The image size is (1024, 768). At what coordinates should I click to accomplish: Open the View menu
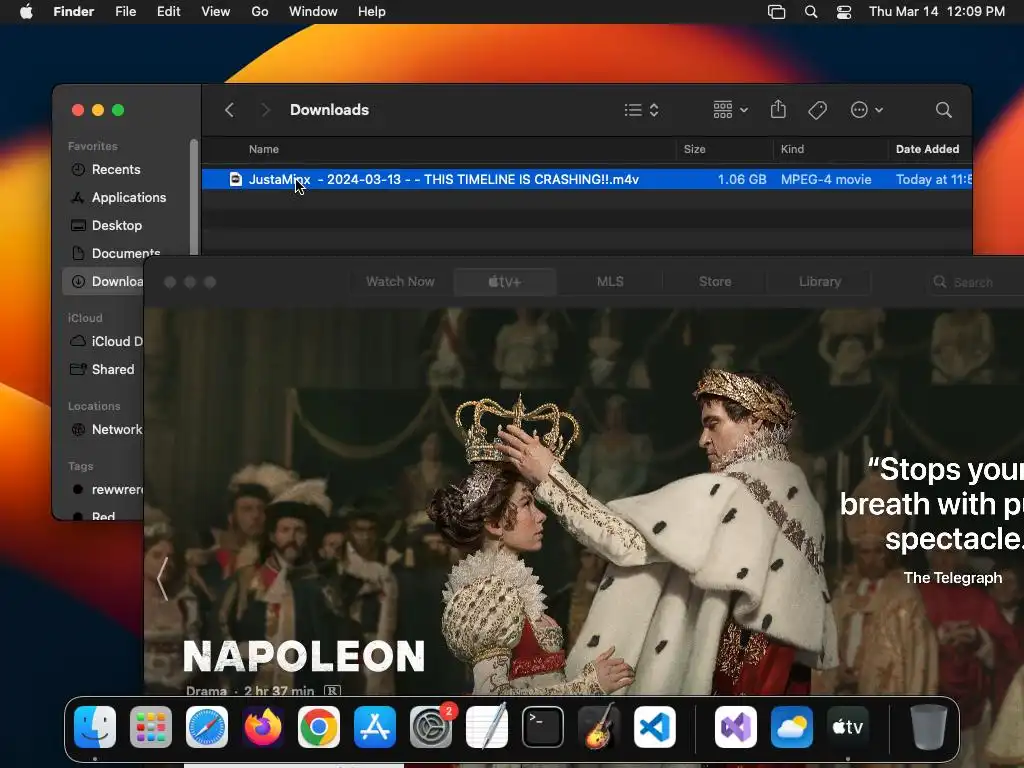(216, 12)
